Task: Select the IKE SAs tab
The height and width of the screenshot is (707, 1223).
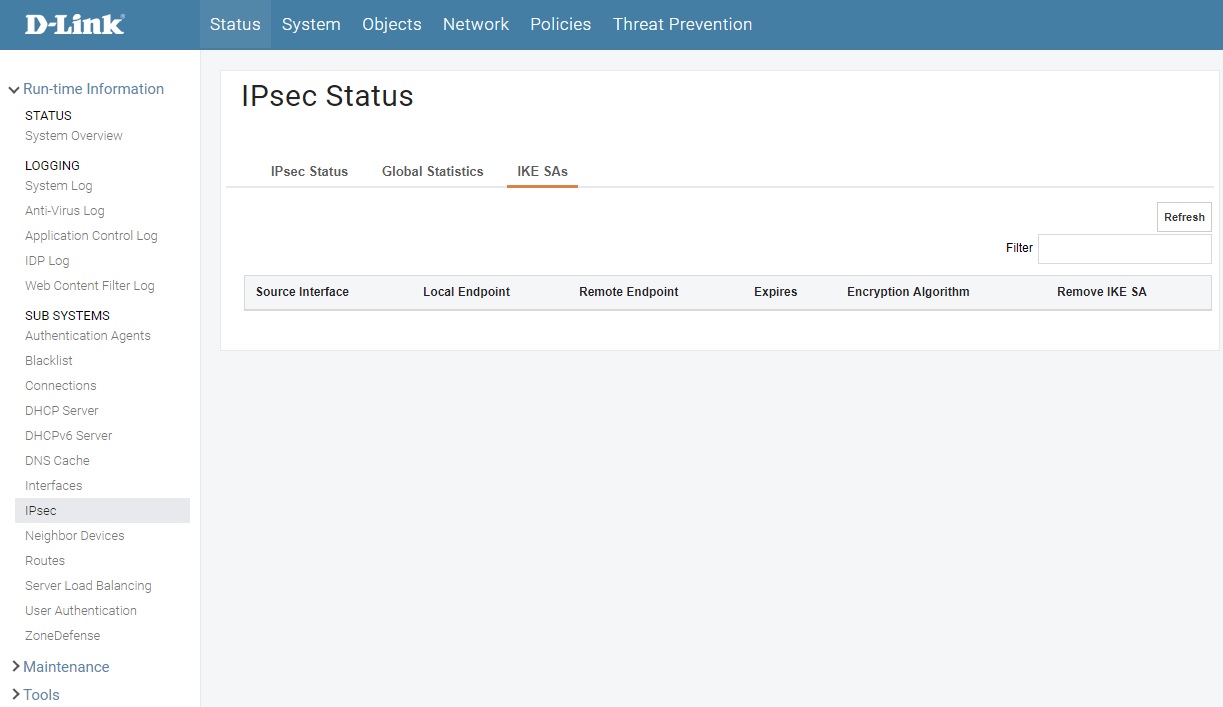Action: pyautogui.click(x=542, y=171)
